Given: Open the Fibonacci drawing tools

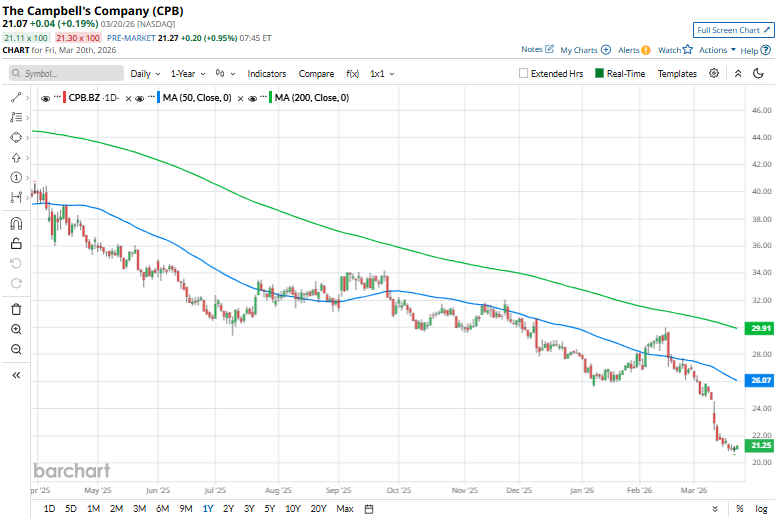Looking at the screenshot, I should click(x=16, y=117).
